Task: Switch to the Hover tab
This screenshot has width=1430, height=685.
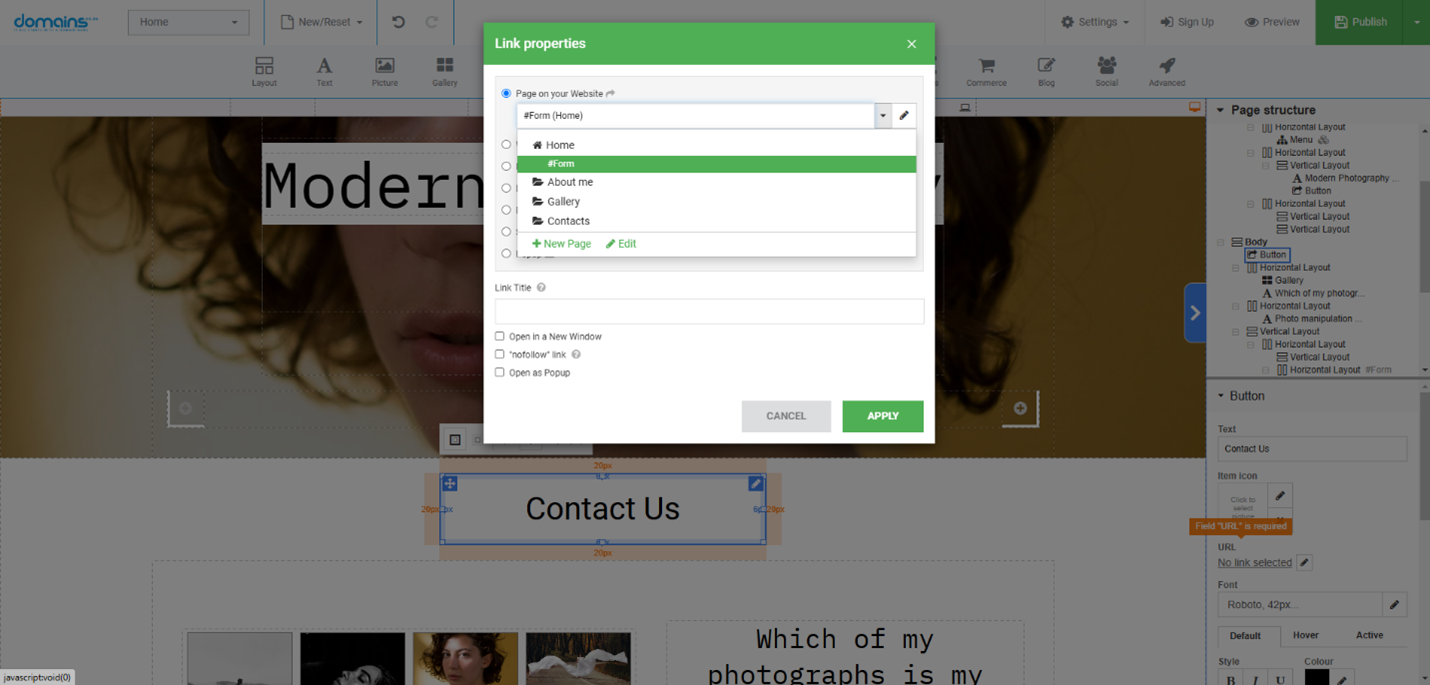Action: pyautogui.click(x=1305, y=635)
